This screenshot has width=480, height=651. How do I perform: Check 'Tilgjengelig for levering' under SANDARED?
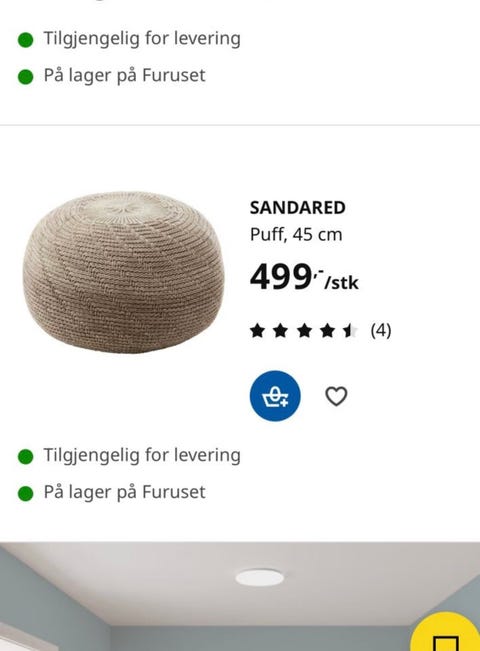click(x=142, y=455)
